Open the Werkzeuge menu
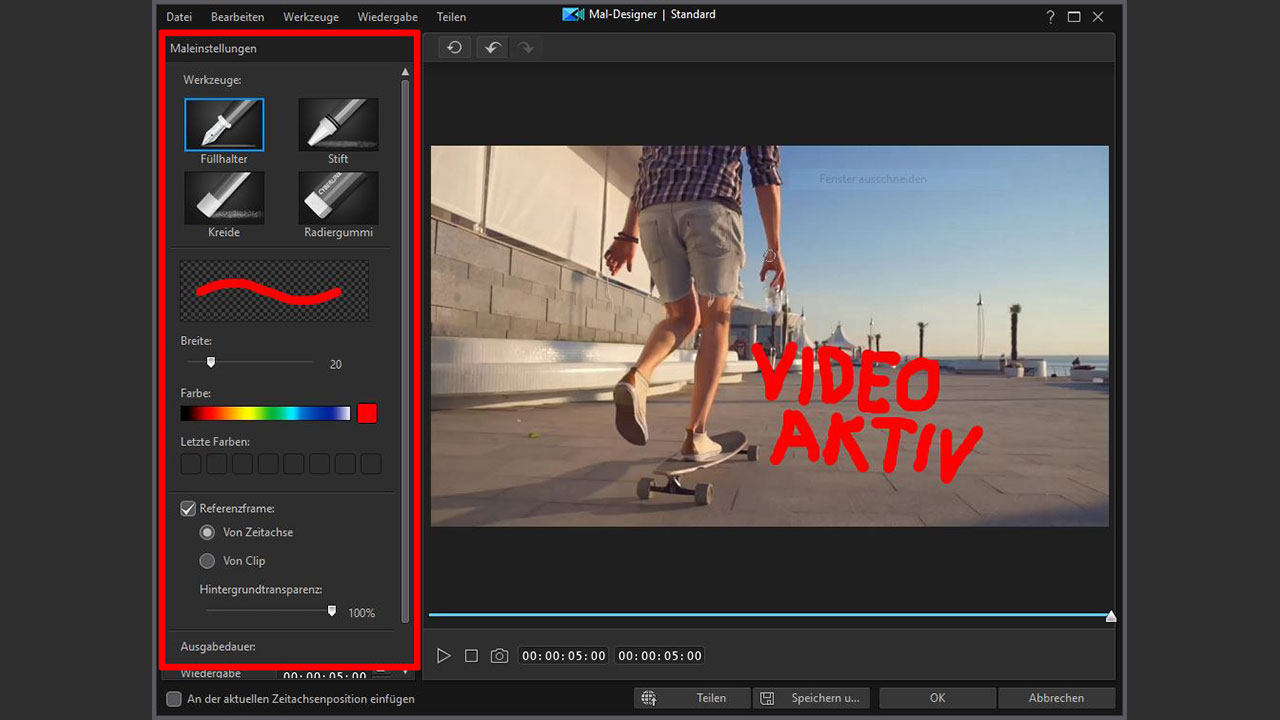 (310, 17)
